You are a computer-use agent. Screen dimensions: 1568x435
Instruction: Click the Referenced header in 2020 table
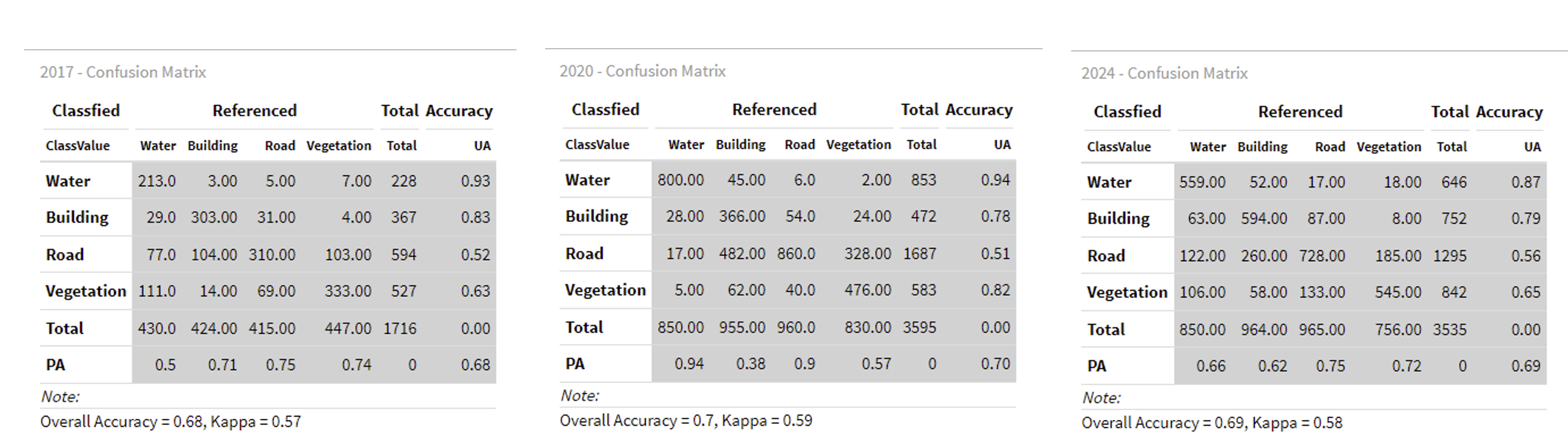click(774, 110)
